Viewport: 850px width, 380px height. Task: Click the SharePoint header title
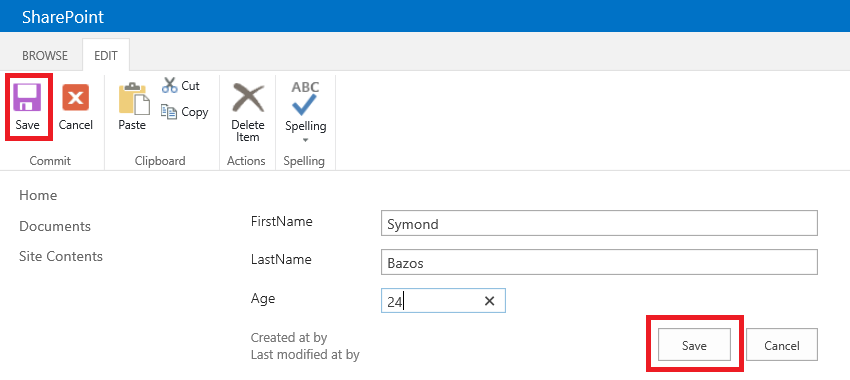tap(63, 17)
